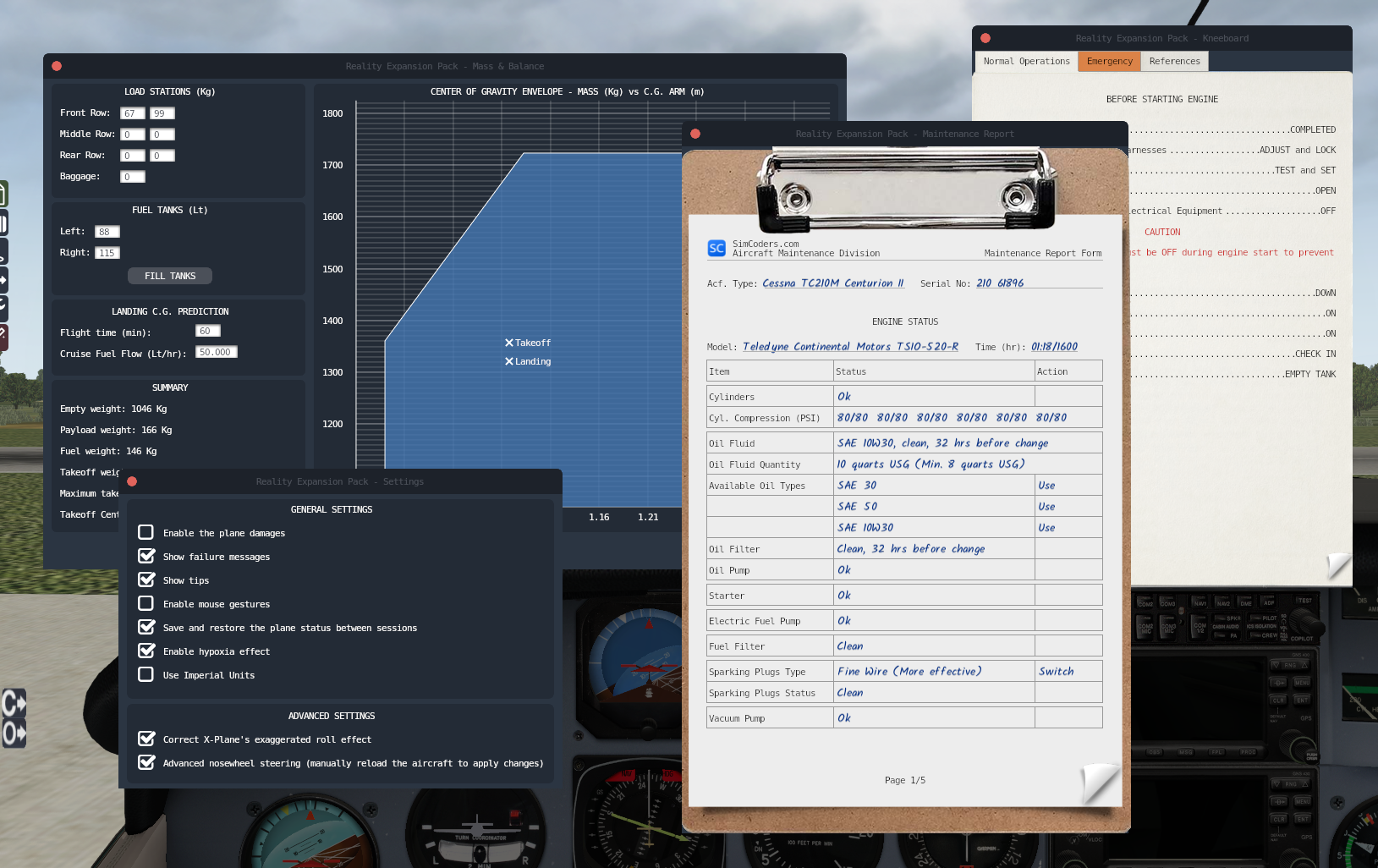Viewport: 1378px width, 868px height.
Task: Click the OBS key on GNS 430
Action: (1155, 752)
